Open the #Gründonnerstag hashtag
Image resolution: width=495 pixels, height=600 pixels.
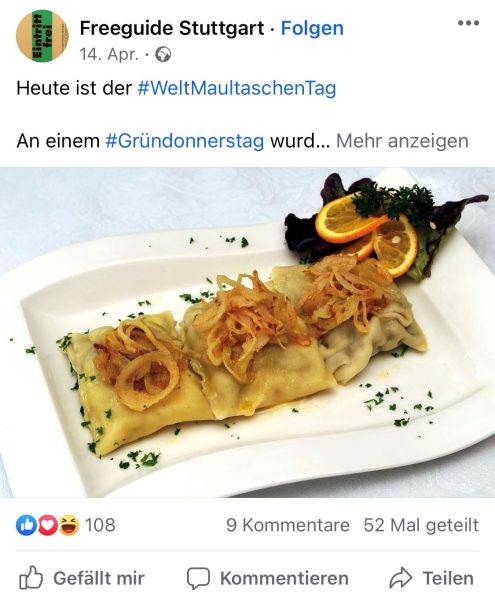point(184,141)
